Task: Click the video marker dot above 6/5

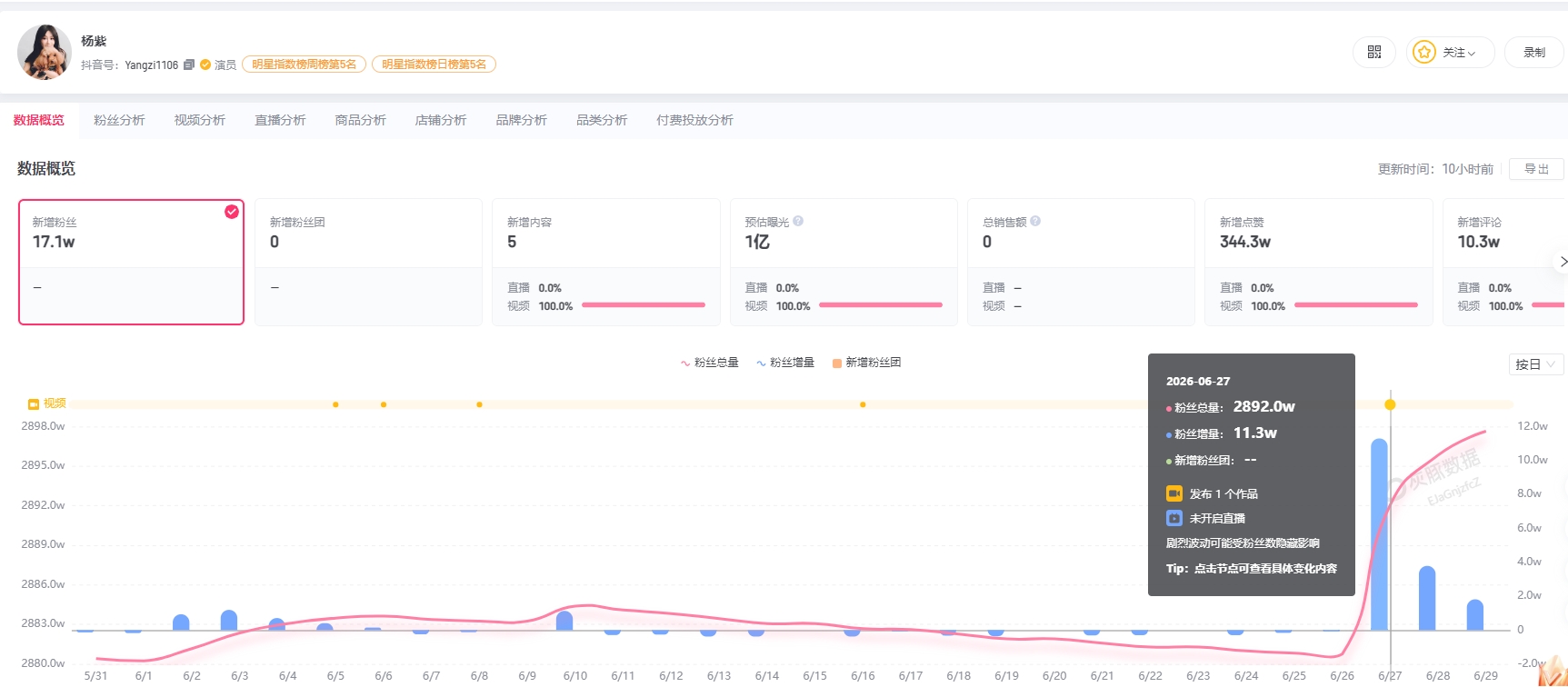Action: (335, 404)
